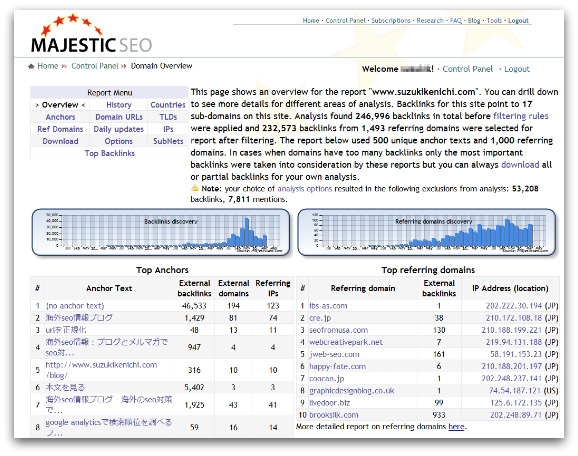Open the http://www.suzukikenichi.com/blog/ anchor
This screenshot has height=456, width=578.
point(101,370)
